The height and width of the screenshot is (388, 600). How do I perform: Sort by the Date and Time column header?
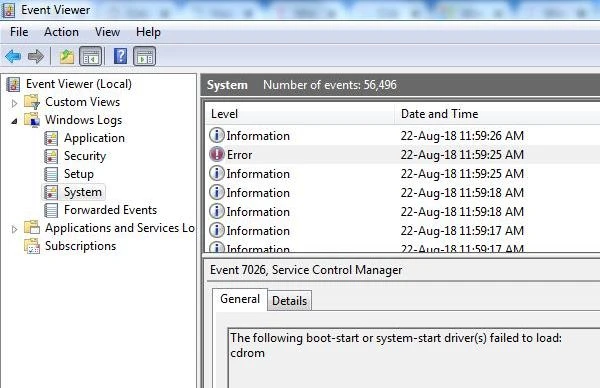coord(497,114)
